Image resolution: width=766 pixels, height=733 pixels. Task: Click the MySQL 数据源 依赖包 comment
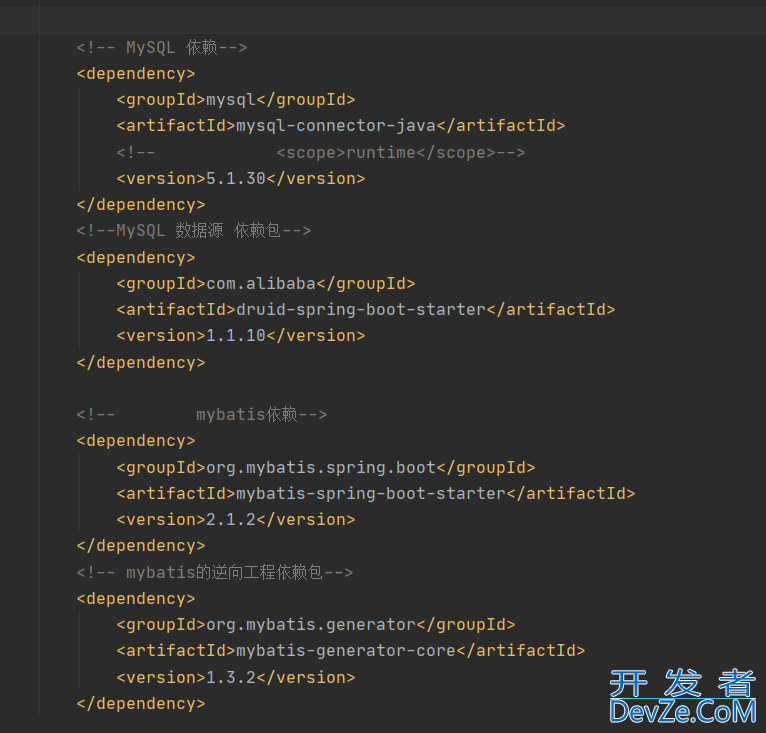193,230
